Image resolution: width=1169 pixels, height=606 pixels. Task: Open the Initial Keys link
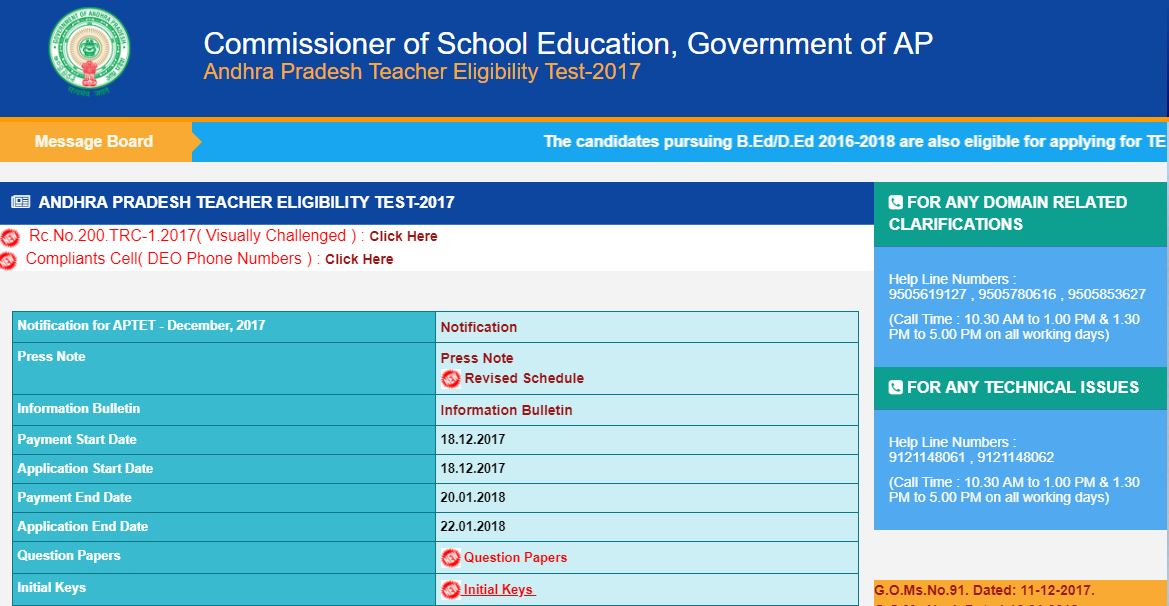click(499, 590)
